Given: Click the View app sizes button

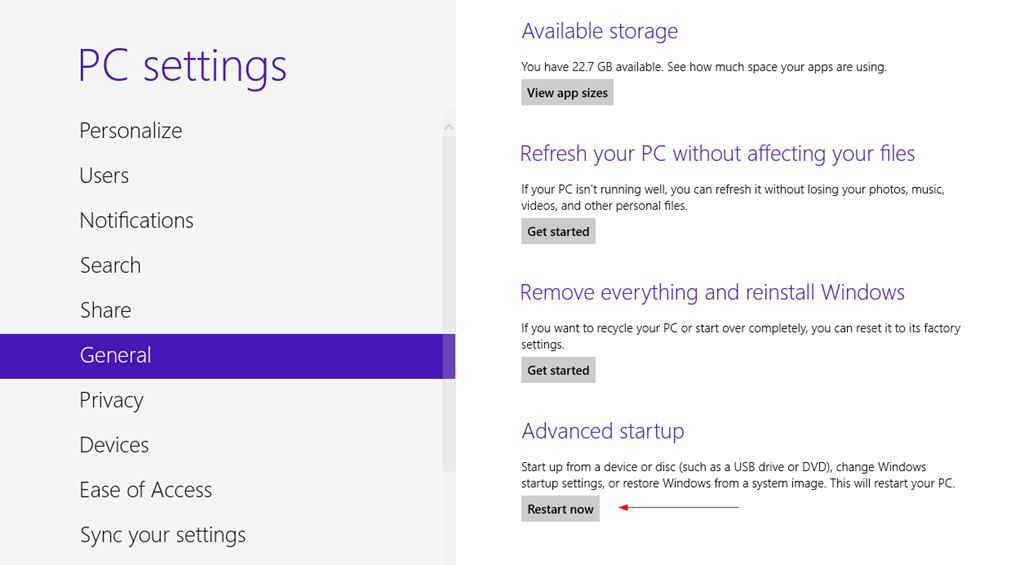Looking at the screenshot, I should pyautogui.click(x=567, y=93).
